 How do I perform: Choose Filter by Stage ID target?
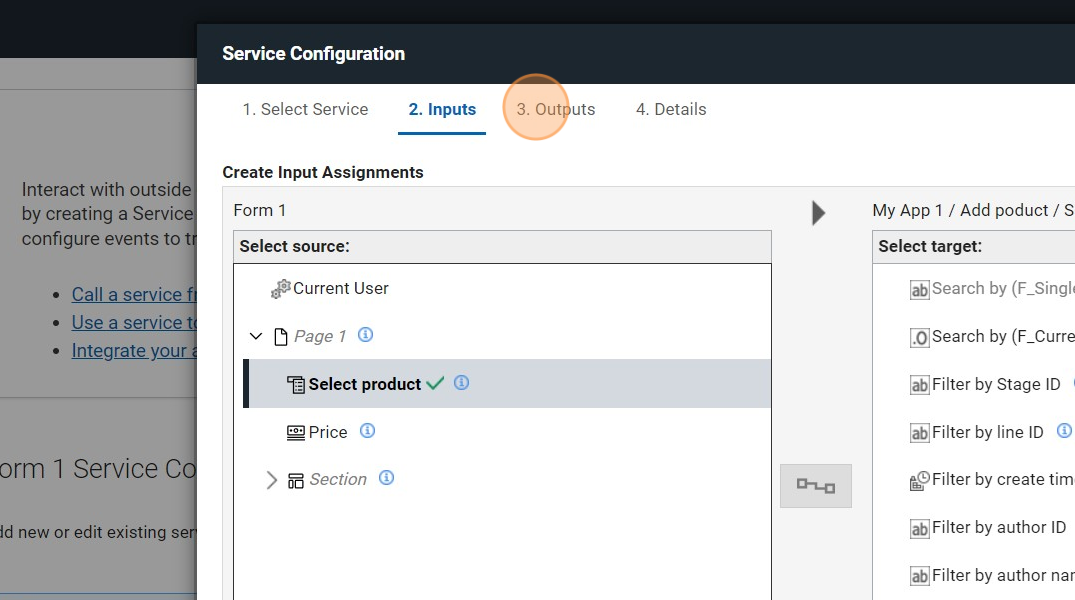tap(995, 384)
